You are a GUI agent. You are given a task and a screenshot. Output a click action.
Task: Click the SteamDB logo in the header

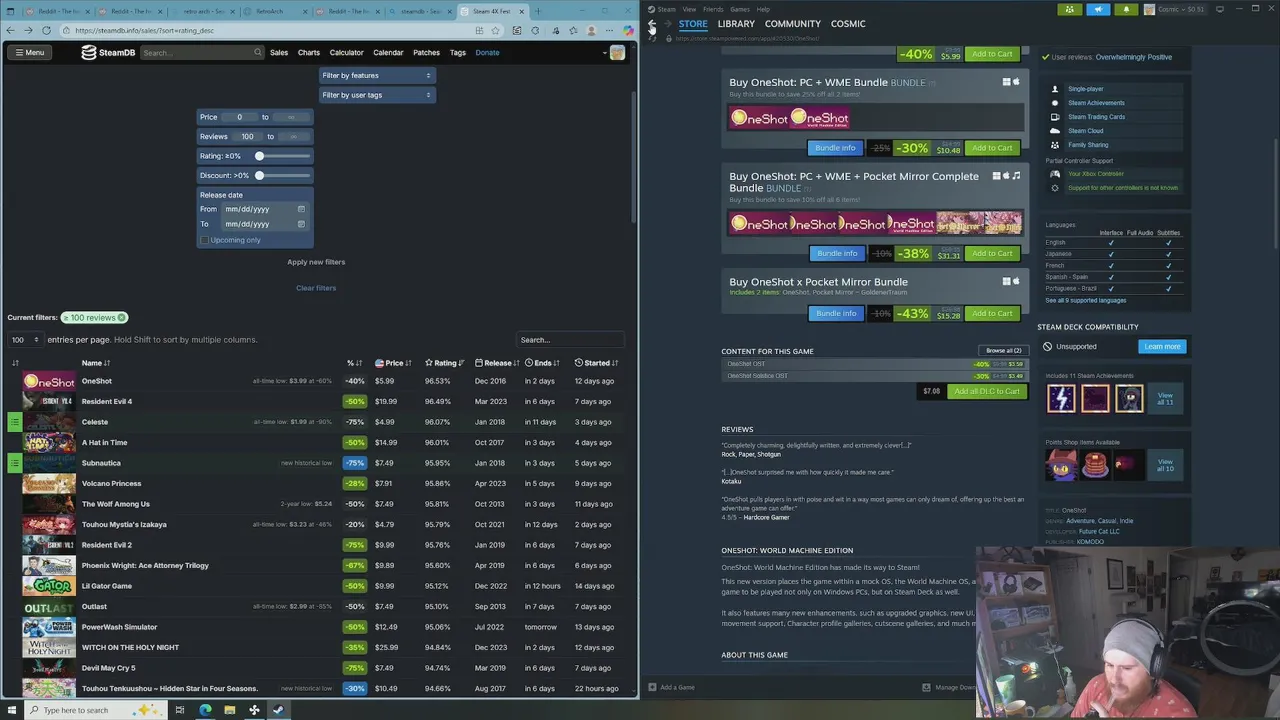point(107,52)
